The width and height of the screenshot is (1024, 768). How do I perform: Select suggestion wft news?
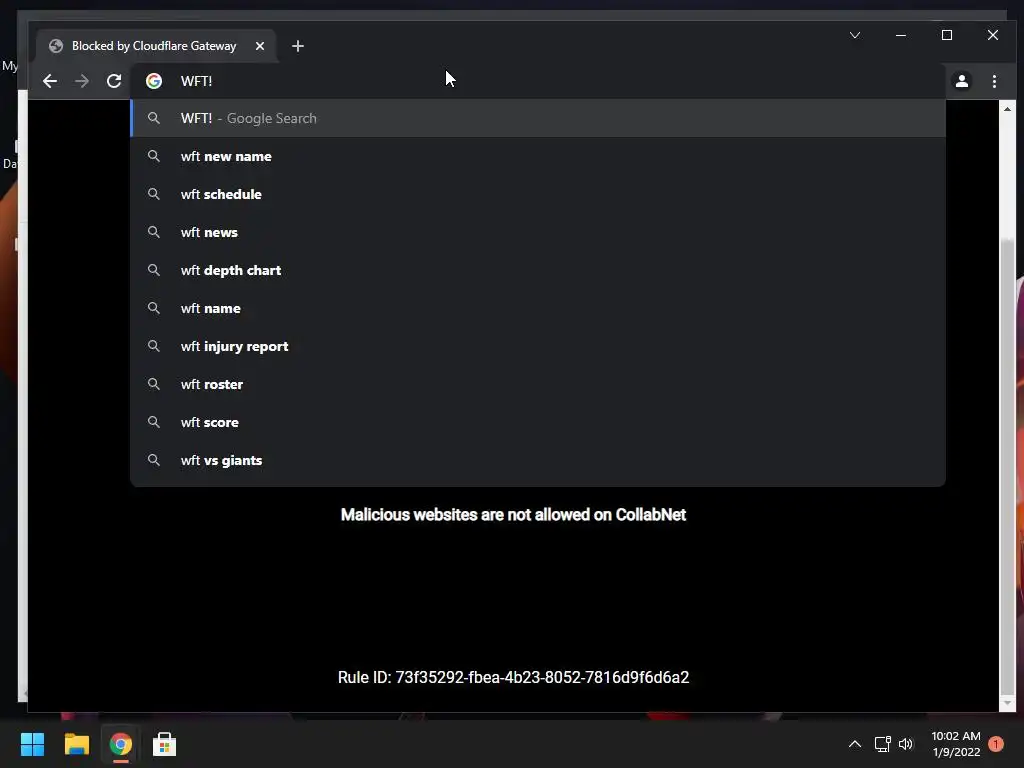(x=538, y=232)
